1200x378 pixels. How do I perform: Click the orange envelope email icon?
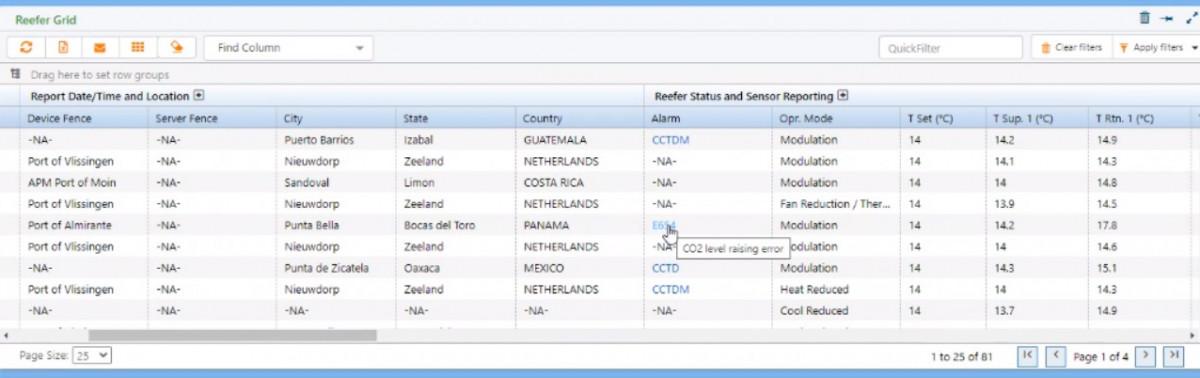coord(100,47)
